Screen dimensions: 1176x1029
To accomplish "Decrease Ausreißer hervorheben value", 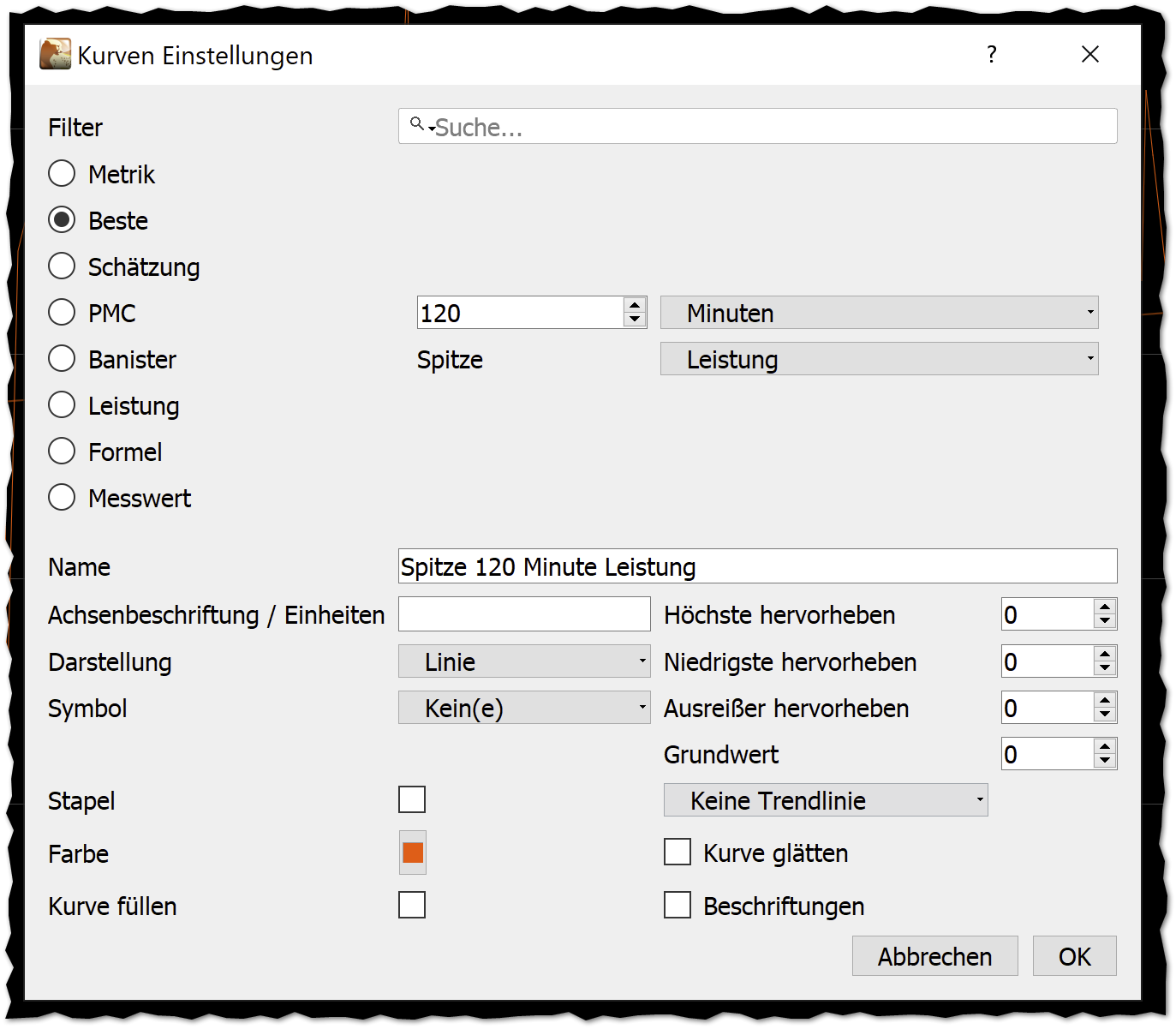I will click(1105, 715).
